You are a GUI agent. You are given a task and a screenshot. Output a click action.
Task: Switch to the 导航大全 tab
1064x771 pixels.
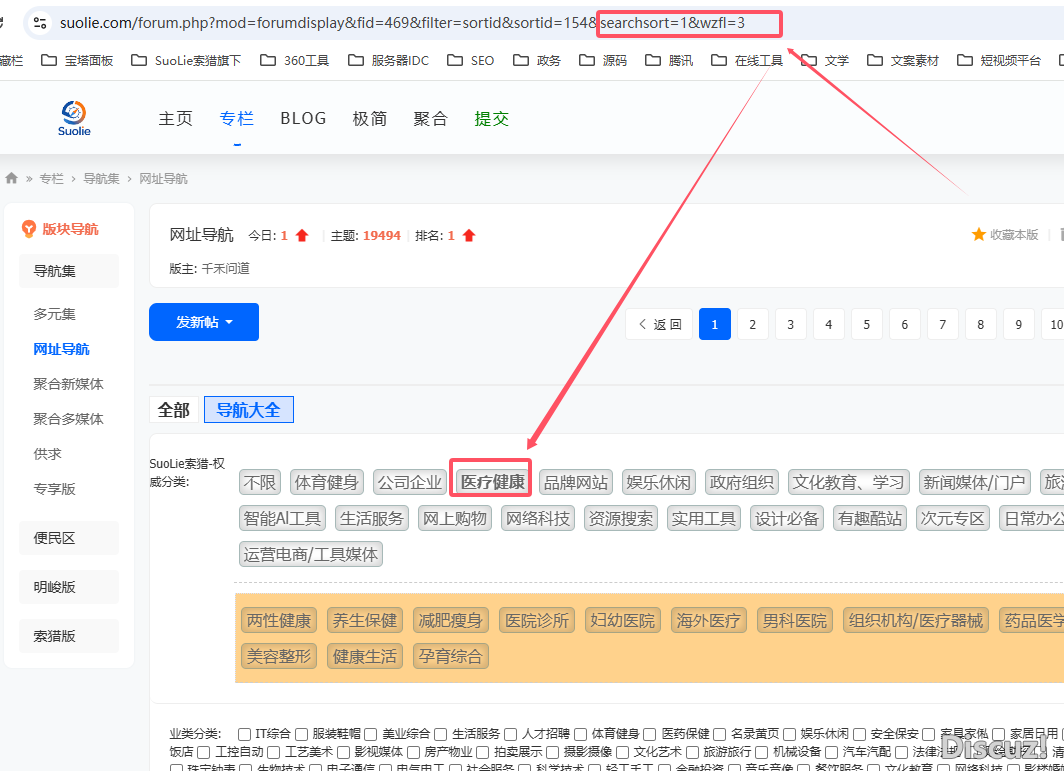[248, 410]
